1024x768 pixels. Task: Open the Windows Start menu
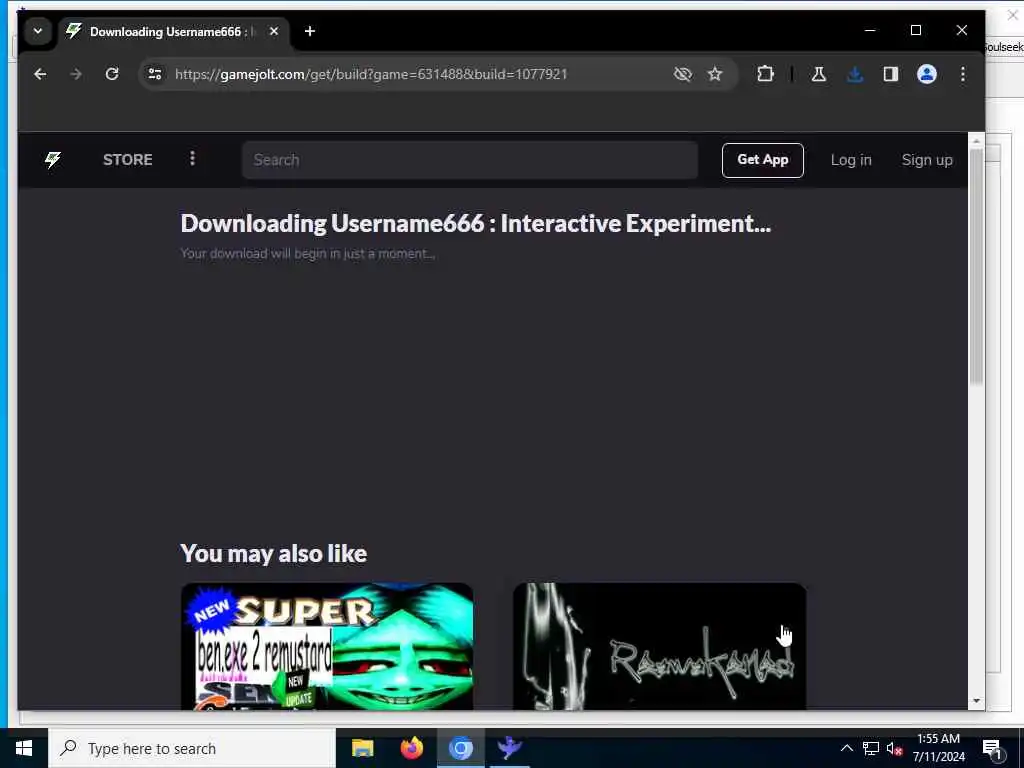[24, 748]
